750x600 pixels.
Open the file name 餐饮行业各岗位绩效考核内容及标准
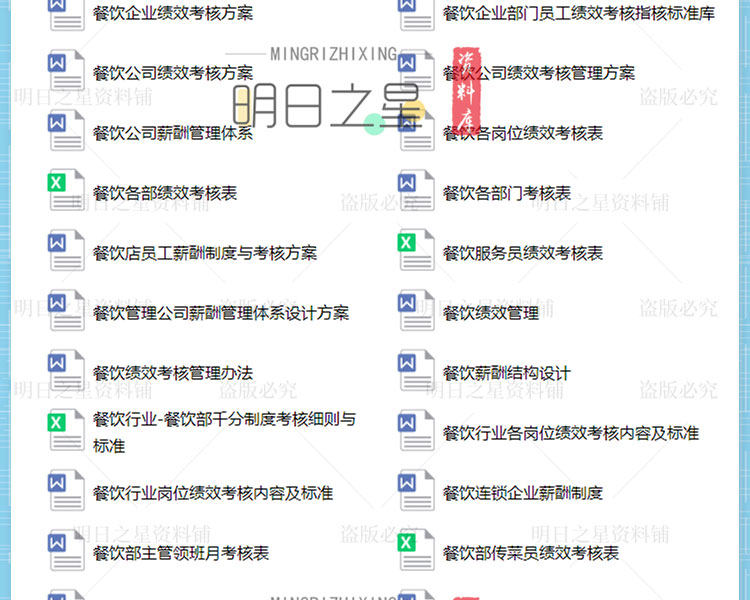(x=571, y=433)
